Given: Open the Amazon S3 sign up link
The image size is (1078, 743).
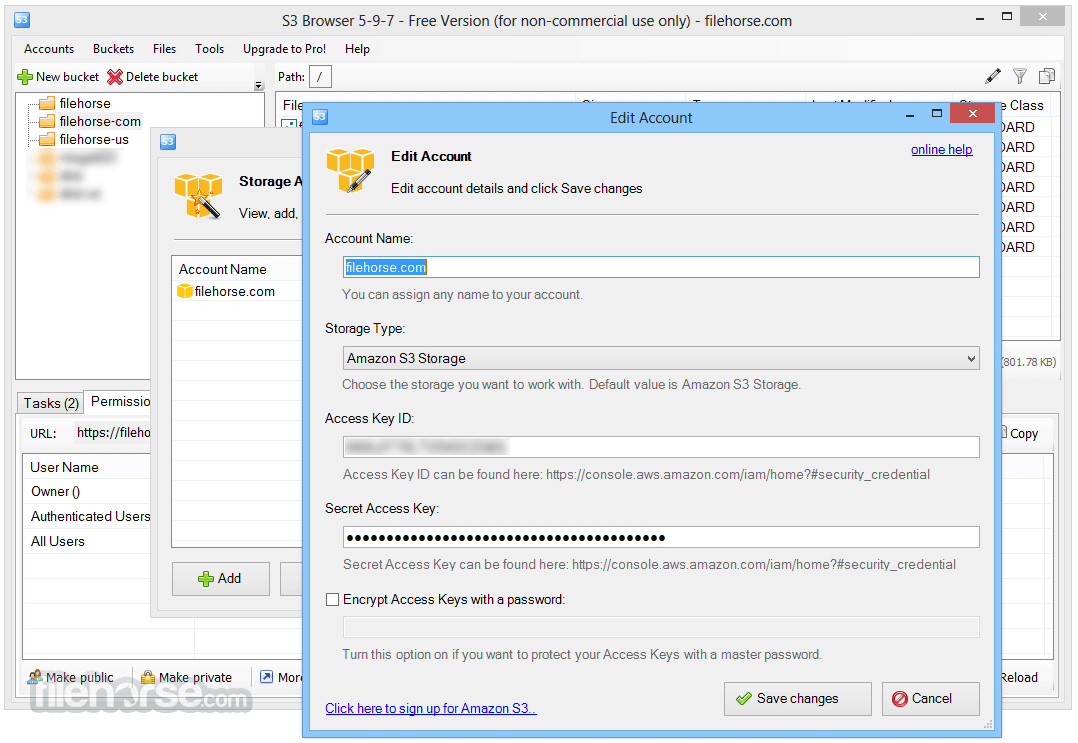Looking at the screenshot, I should [x=430, y=709].
